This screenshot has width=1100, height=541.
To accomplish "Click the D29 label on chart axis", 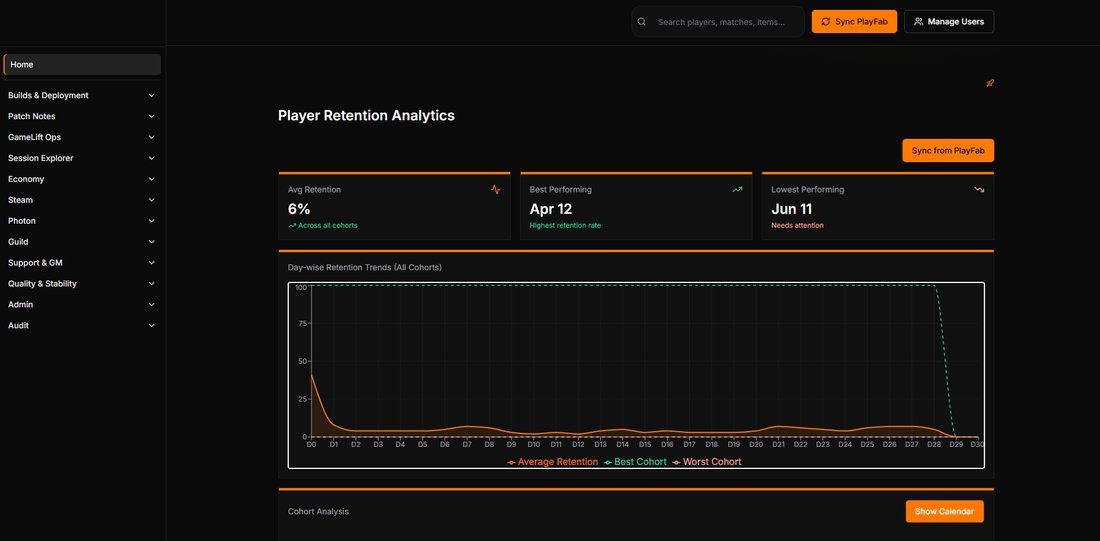I will 955,444.
